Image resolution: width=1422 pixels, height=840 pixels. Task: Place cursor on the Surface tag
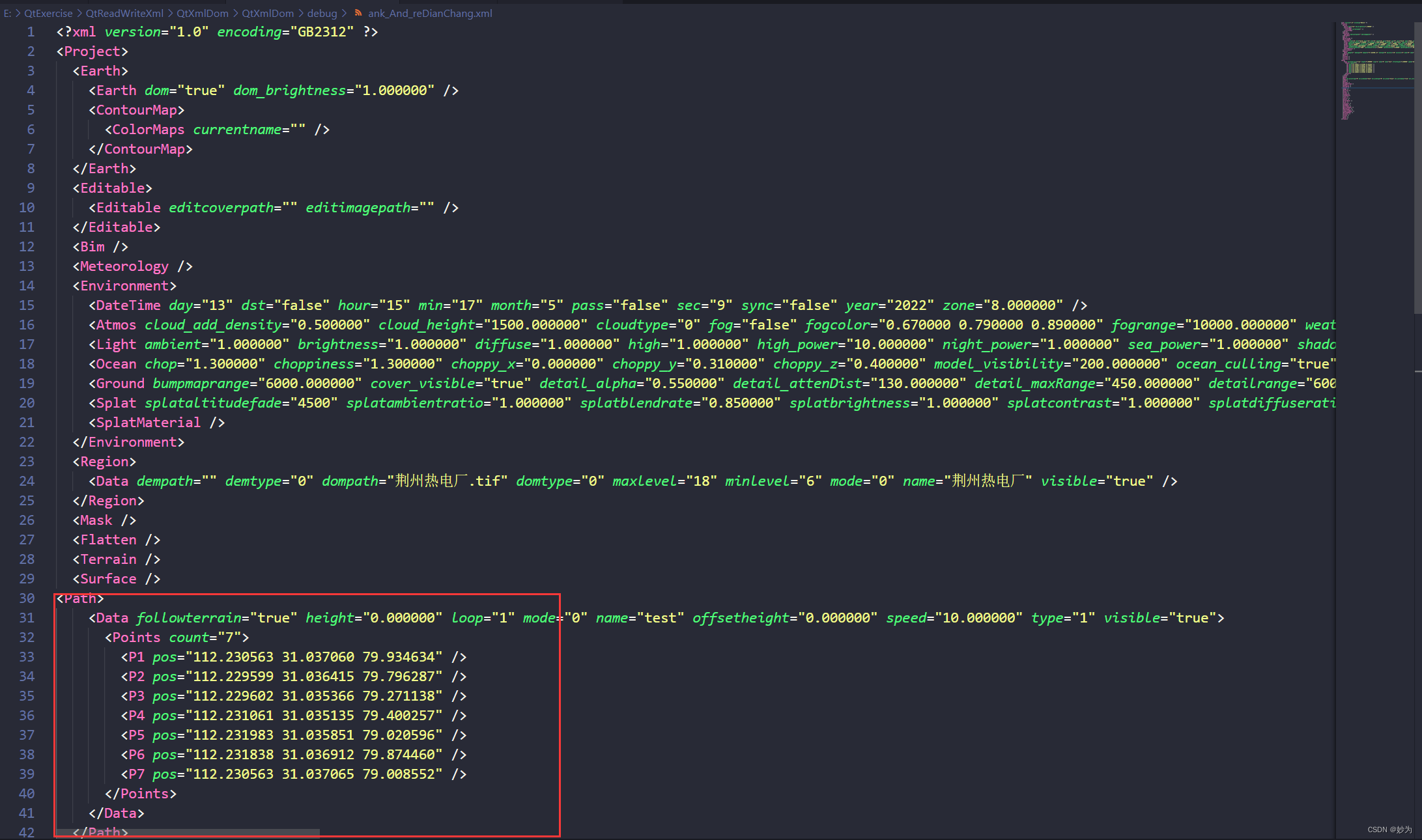(108, 578)
